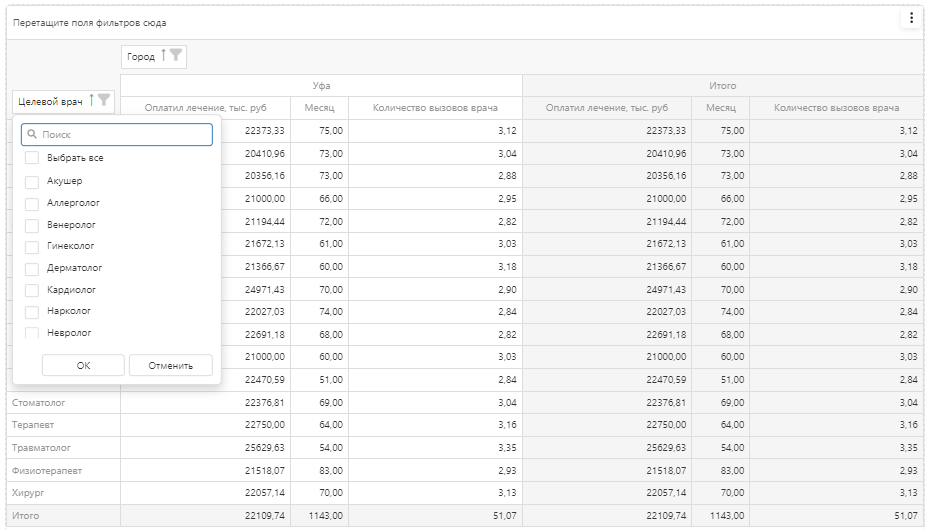Viewport: 929px width, 529px height.
Task: Click the Итого column group header
Action: tap(722, 86)
